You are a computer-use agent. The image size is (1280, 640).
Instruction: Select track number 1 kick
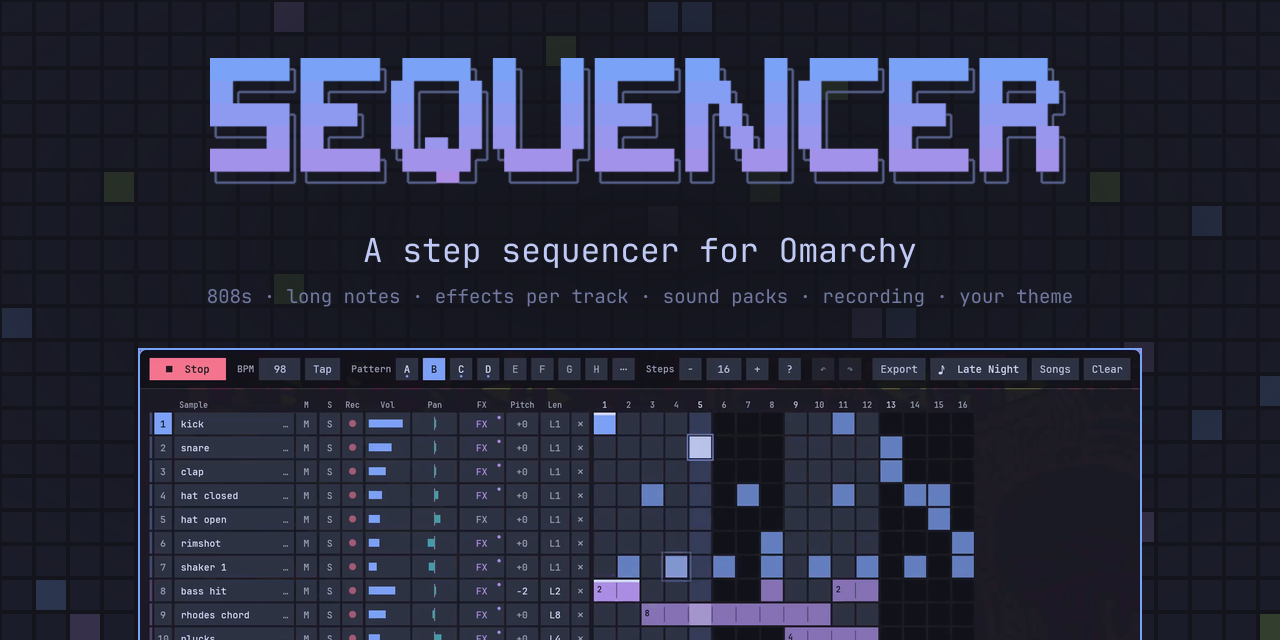[x=163, y=424]
